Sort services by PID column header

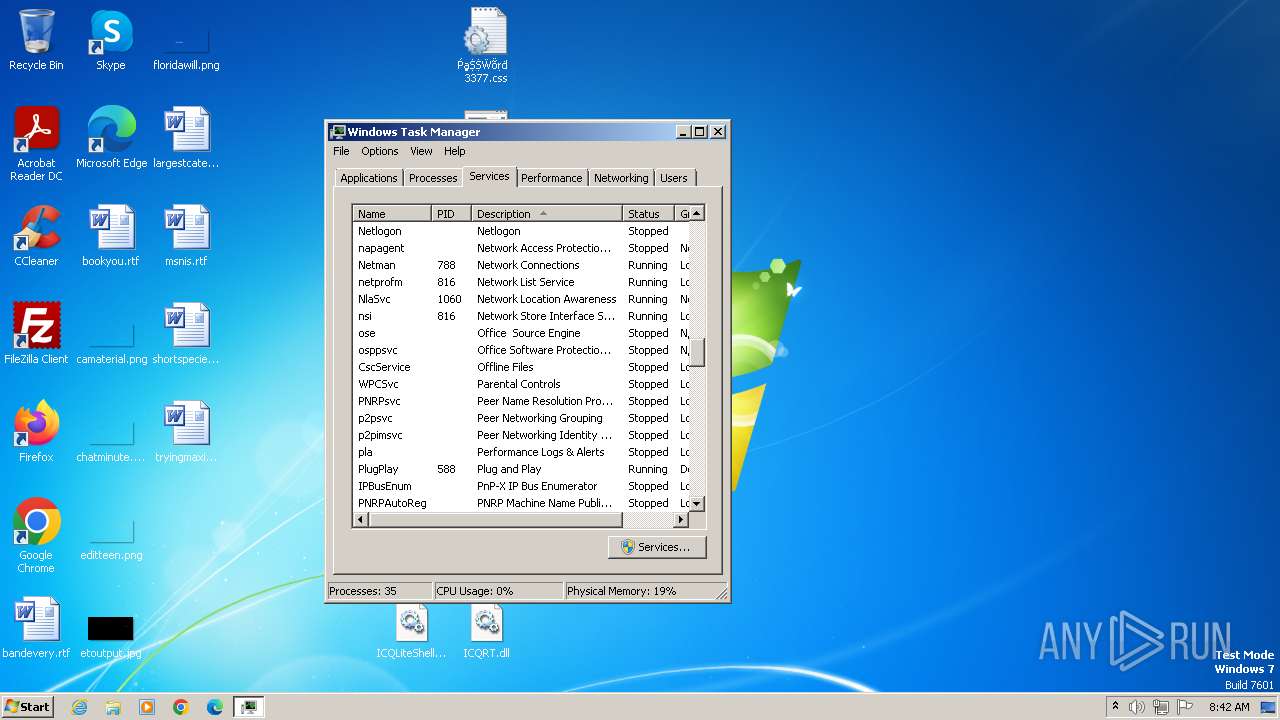pos(452,214)
